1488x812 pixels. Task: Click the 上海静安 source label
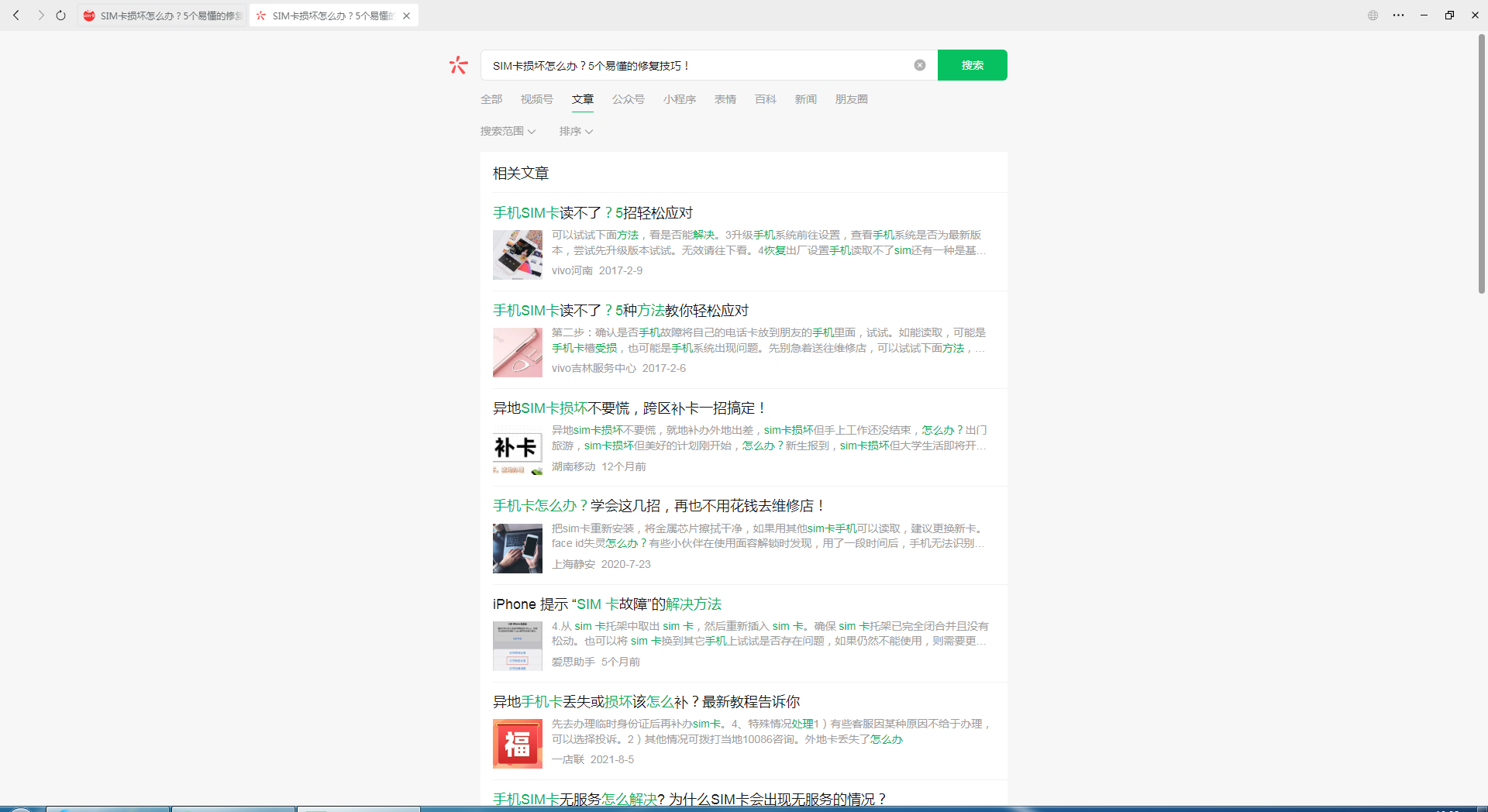(573, 564)
